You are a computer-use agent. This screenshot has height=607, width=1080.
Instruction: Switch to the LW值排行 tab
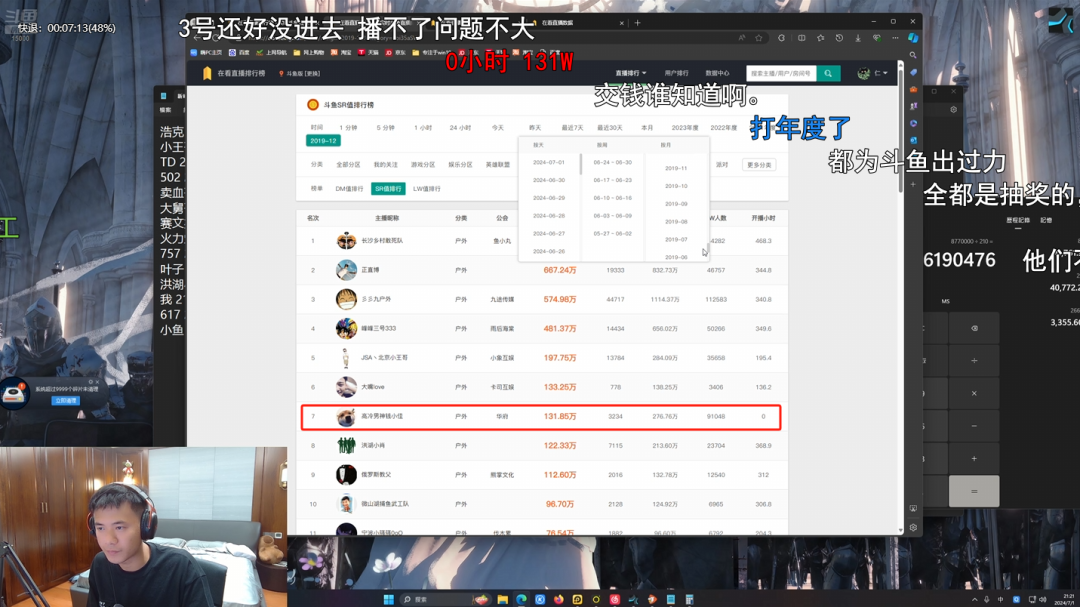(x=426, y=189)
